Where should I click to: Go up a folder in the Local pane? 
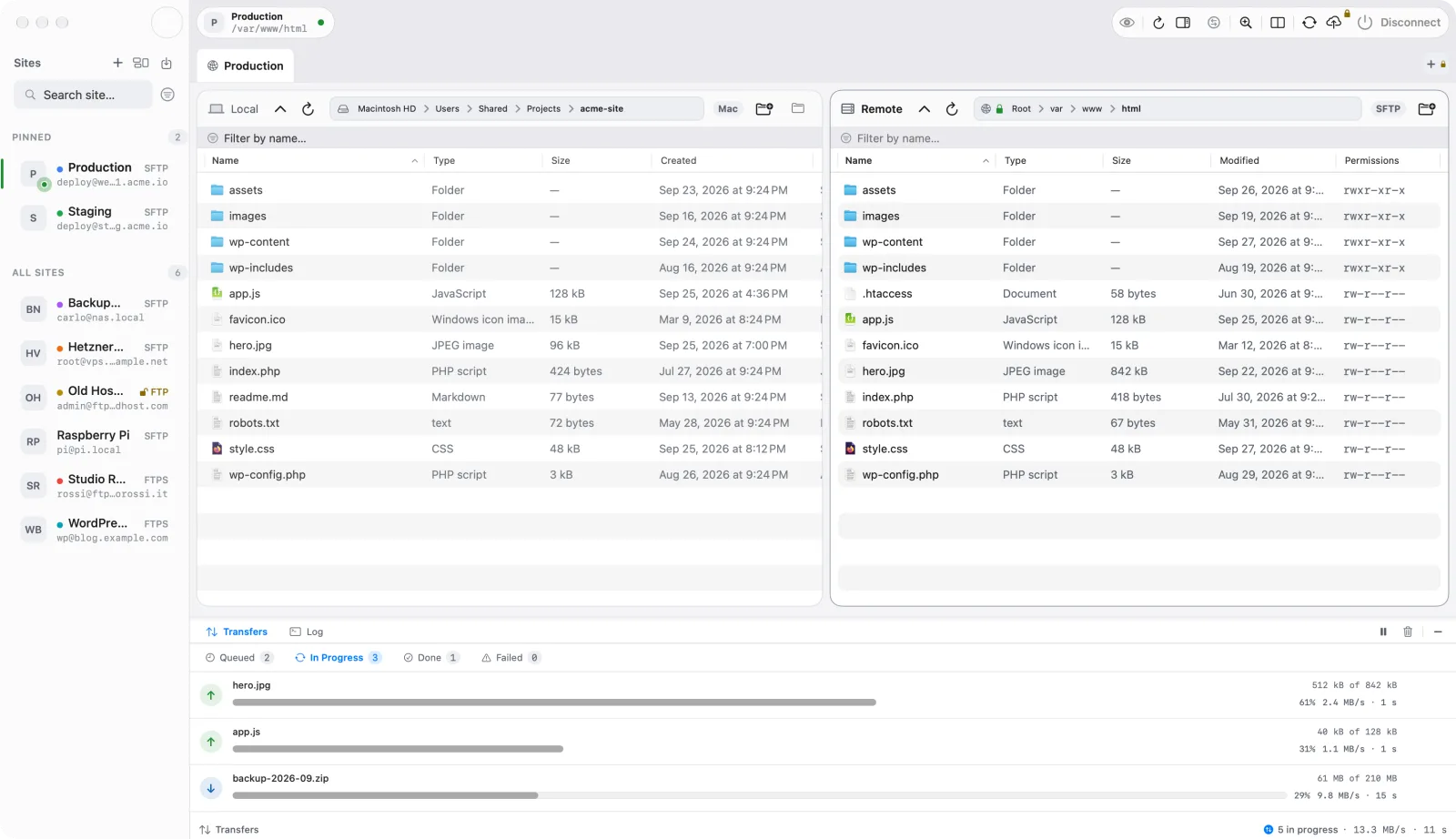pyautogui.click(x=280, y=109)
